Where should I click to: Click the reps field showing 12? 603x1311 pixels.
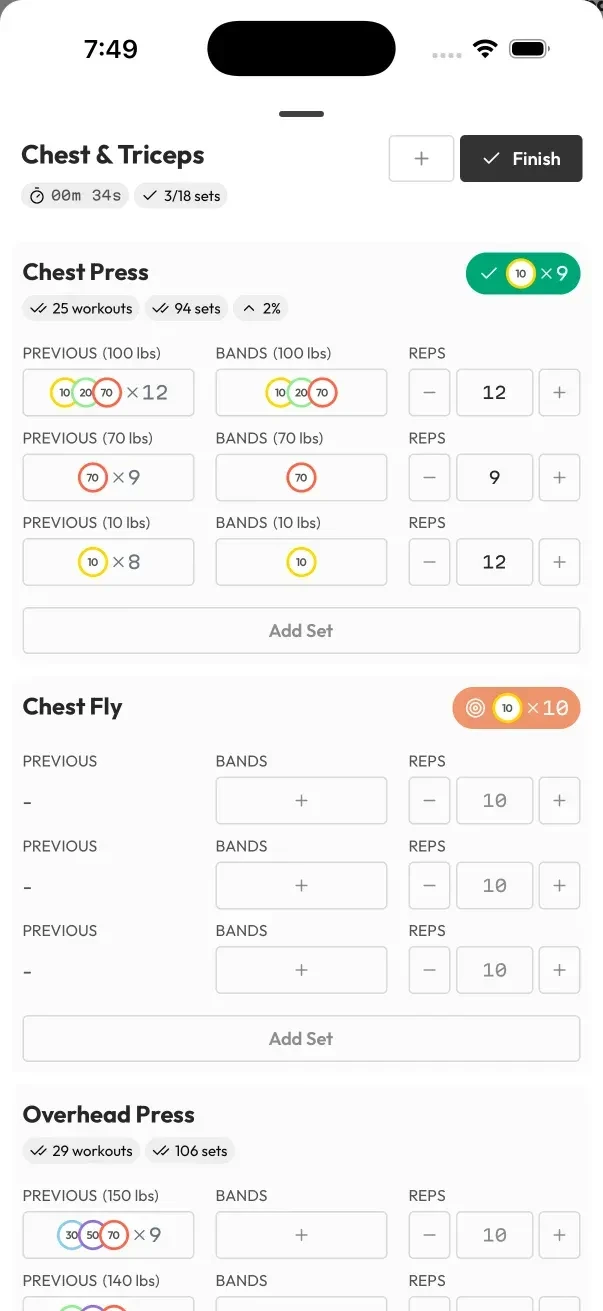(494, 392)
